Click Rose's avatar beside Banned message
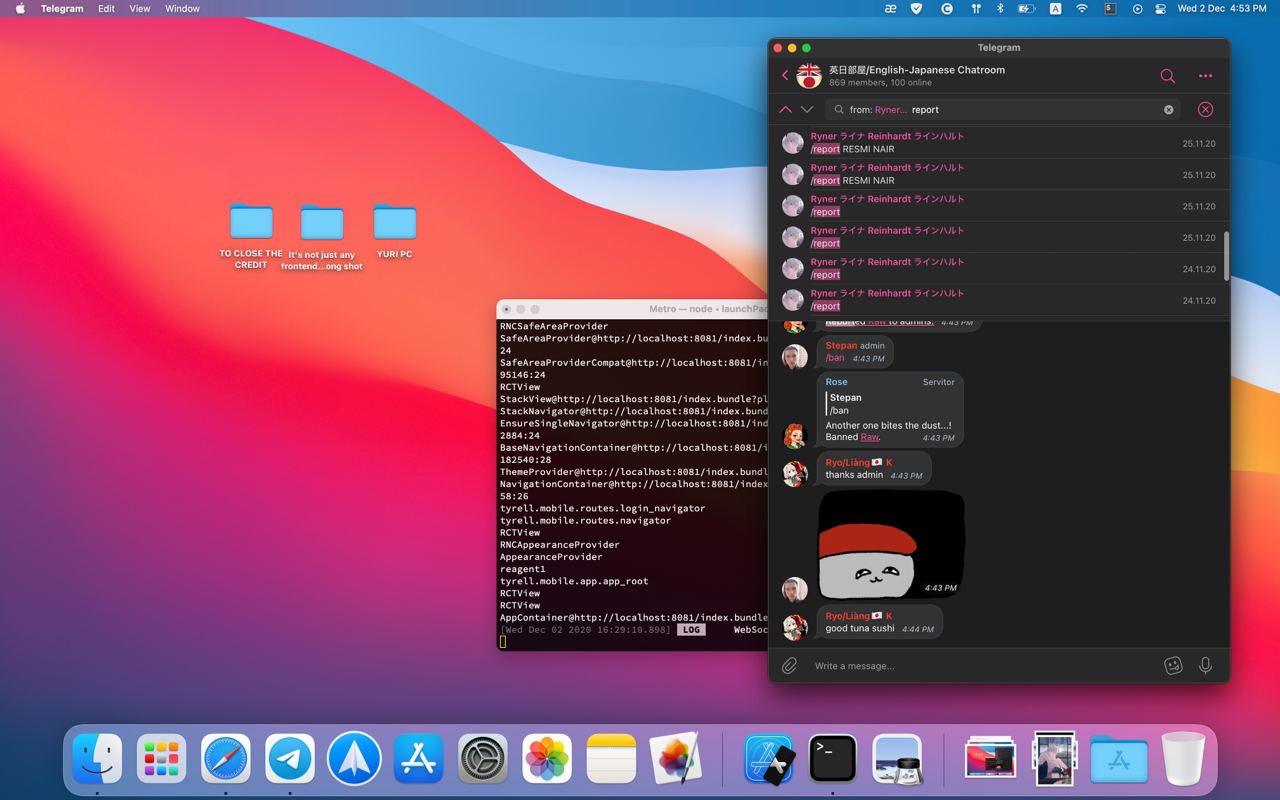1280x800 pixels. coord(795,434)
